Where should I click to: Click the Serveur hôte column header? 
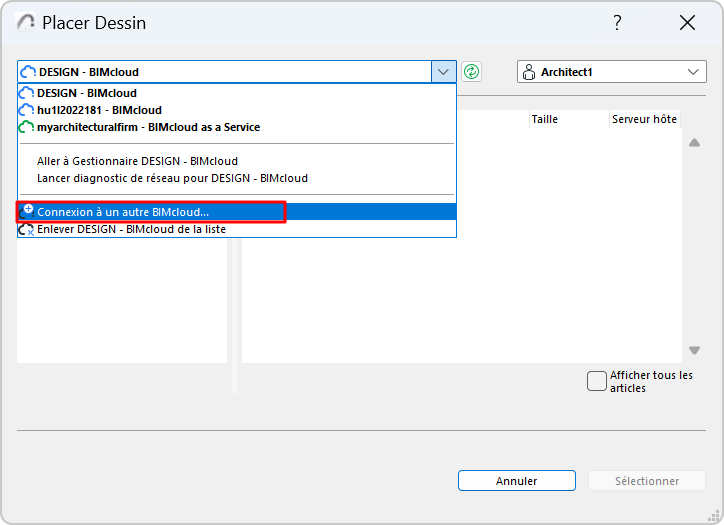click(x=644, y=119)
